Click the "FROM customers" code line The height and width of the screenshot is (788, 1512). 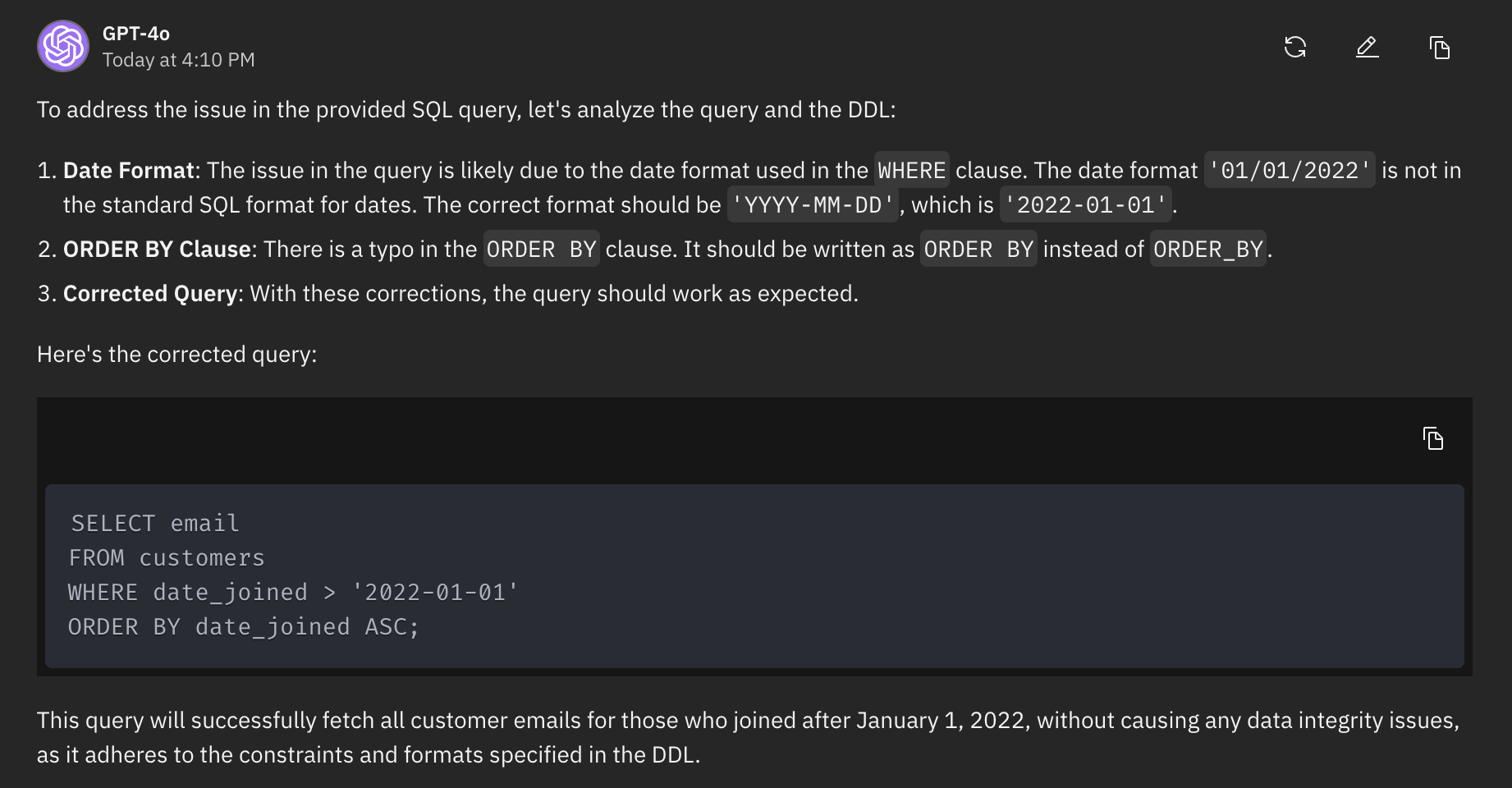click(167, 558)
